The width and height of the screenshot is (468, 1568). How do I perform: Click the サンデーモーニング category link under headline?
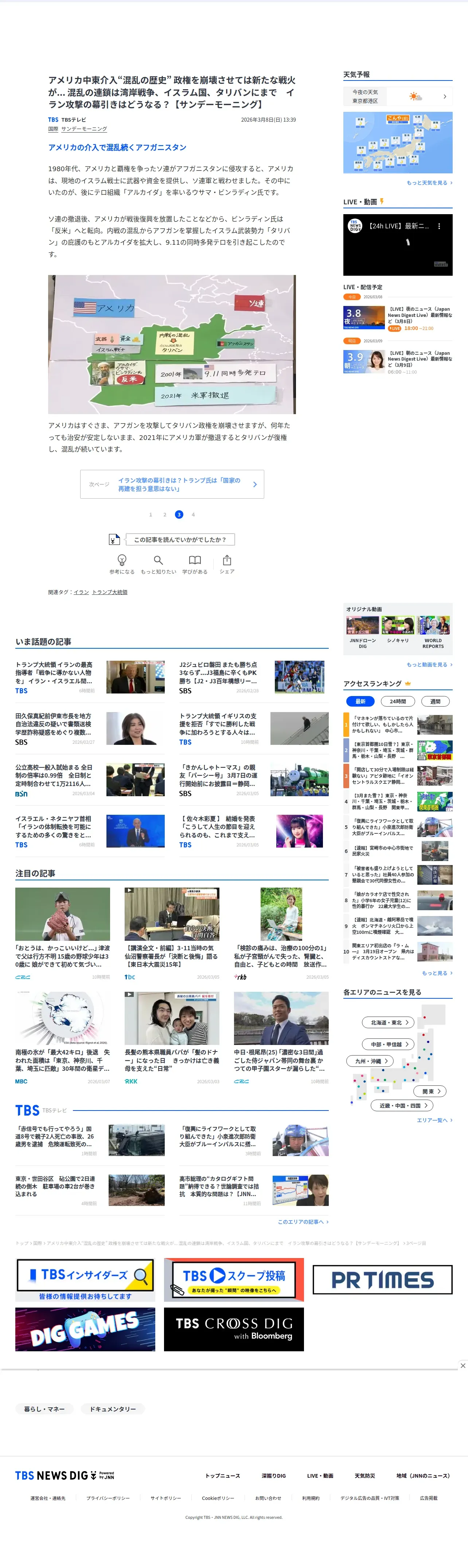pyautogui.click(x=84, y=129)
